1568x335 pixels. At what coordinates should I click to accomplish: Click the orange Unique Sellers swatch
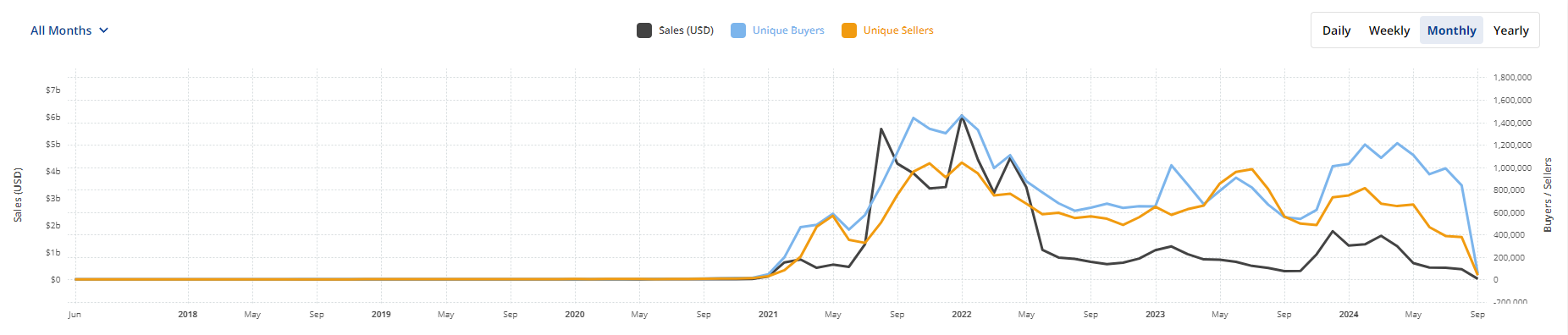[849, 30]
